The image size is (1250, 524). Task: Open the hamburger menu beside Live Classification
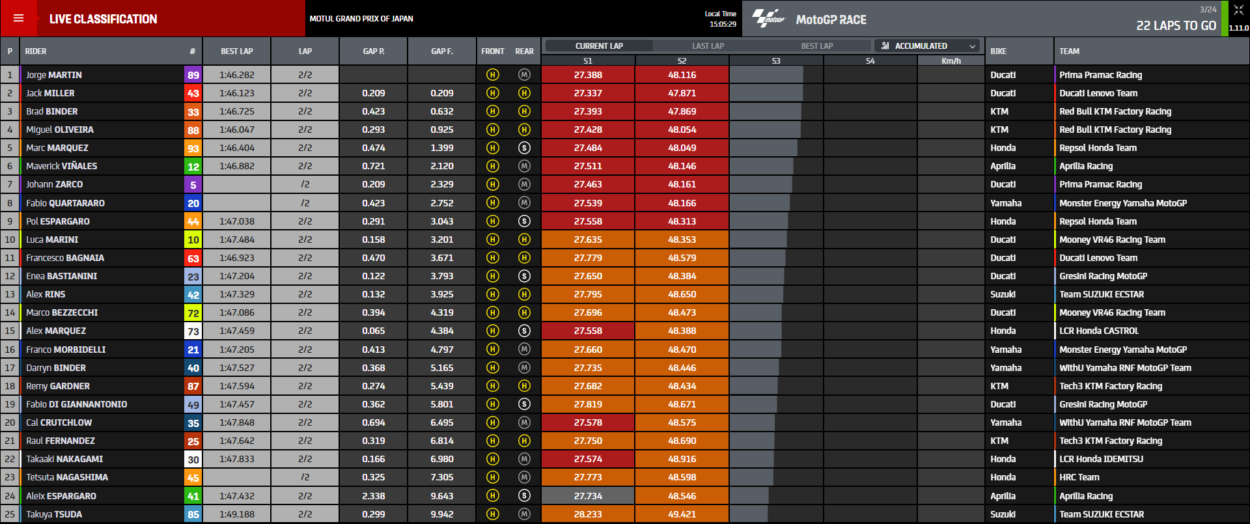(18, 18)
